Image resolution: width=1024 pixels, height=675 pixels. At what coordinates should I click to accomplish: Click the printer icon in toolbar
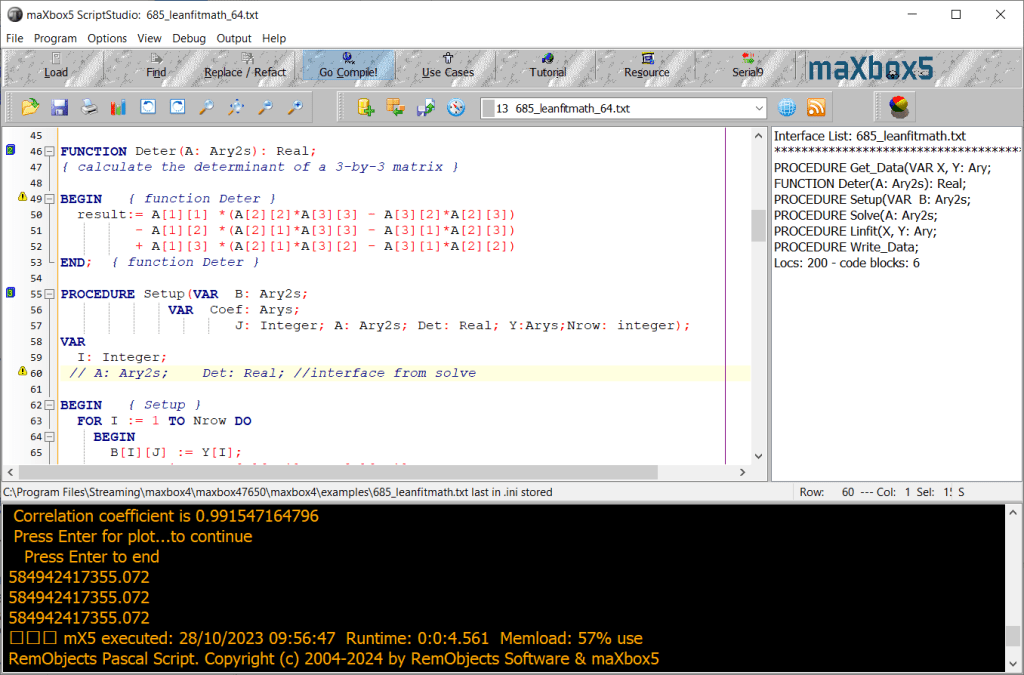coord(89,107)
